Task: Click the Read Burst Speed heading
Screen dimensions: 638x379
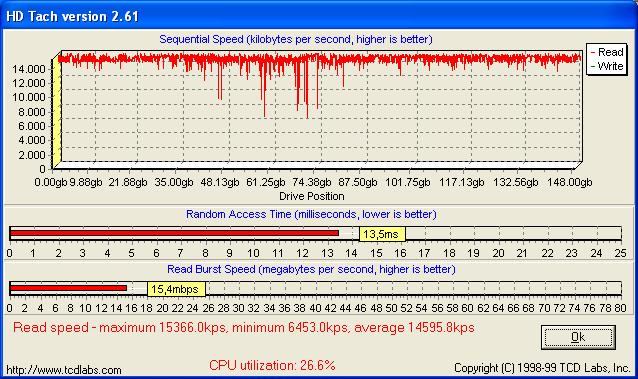Action: pyautogui.click(x=311, y=269)
